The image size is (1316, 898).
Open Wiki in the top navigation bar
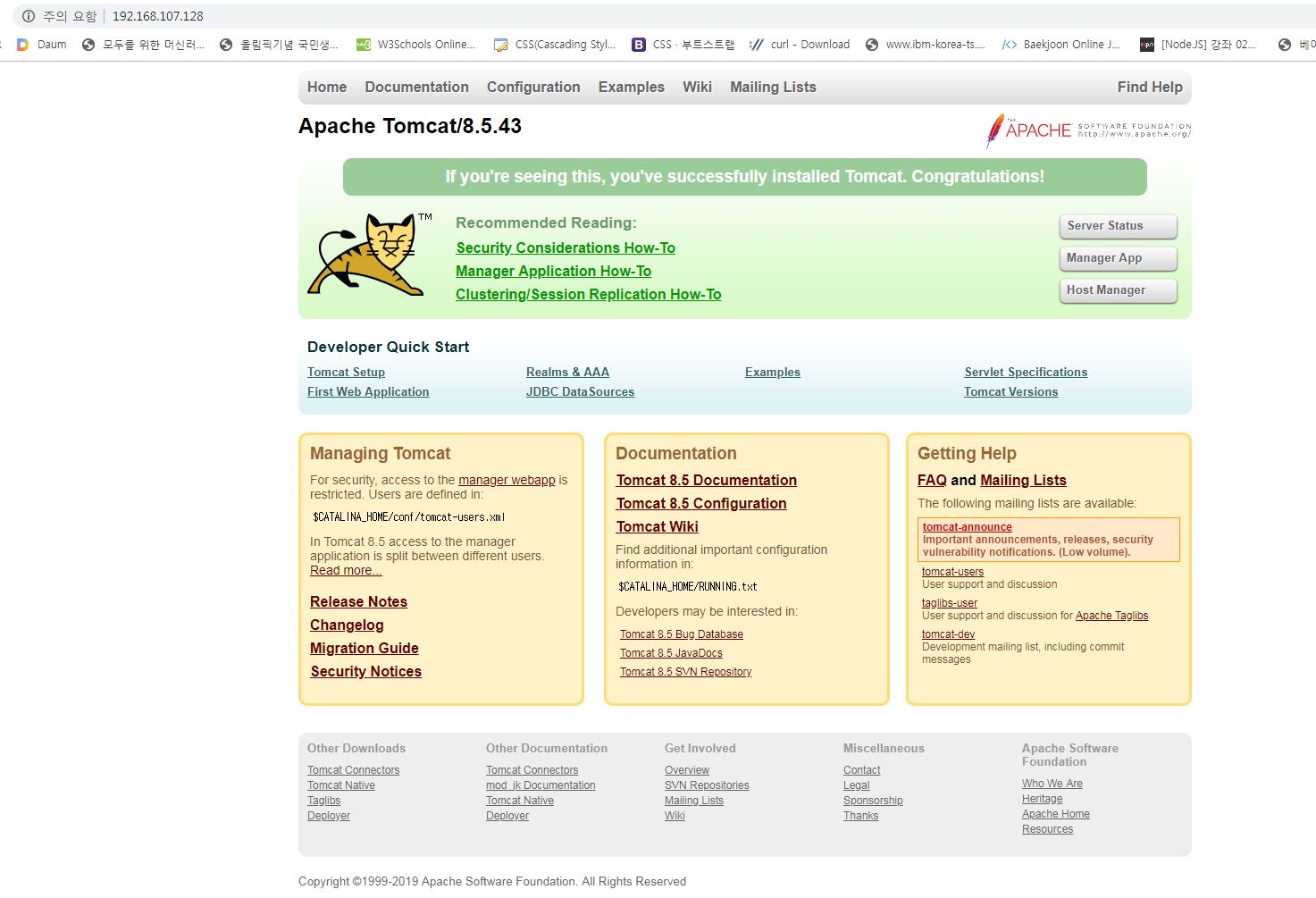click(x=697, y=88)
